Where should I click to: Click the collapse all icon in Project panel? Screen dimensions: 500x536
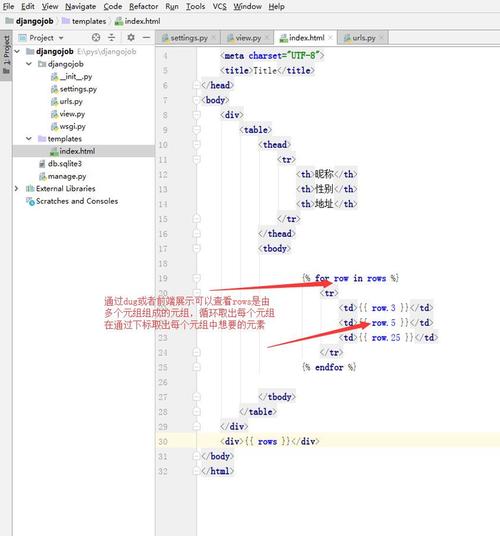[x=112, y=38]
